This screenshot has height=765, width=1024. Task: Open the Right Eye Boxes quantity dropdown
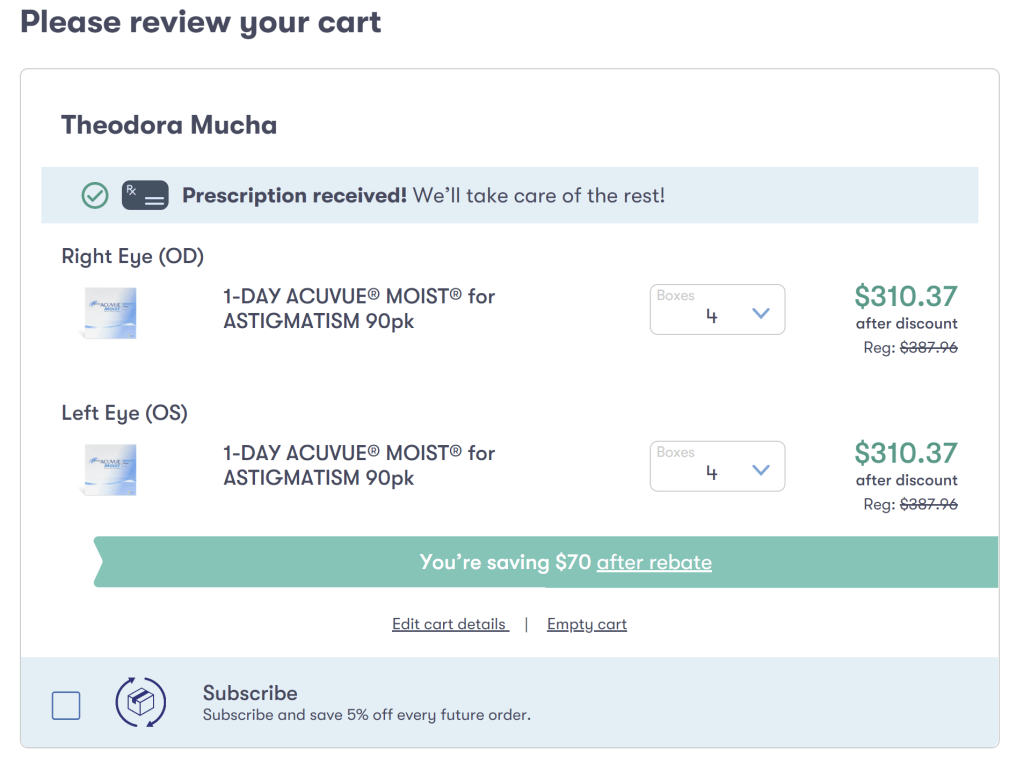click(x=717, y=310)
